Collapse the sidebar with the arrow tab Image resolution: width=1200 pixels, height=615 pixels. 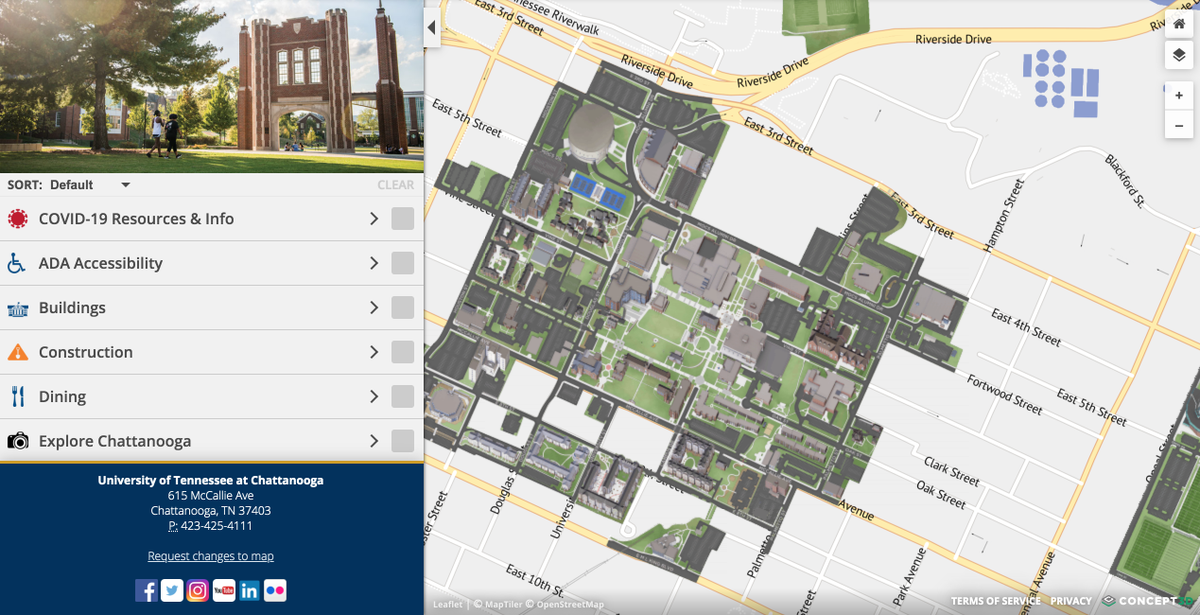(431, 27)
